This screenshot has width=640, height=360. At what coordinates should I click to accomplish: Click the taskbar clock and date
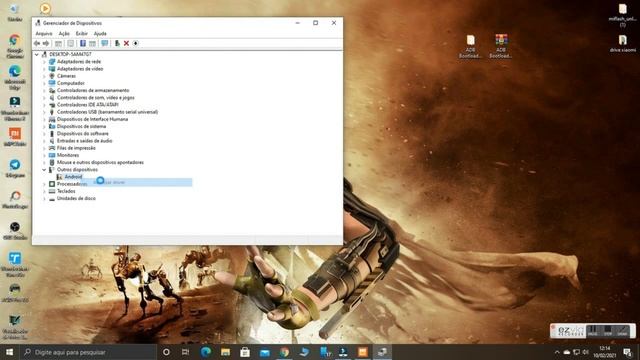605,352
